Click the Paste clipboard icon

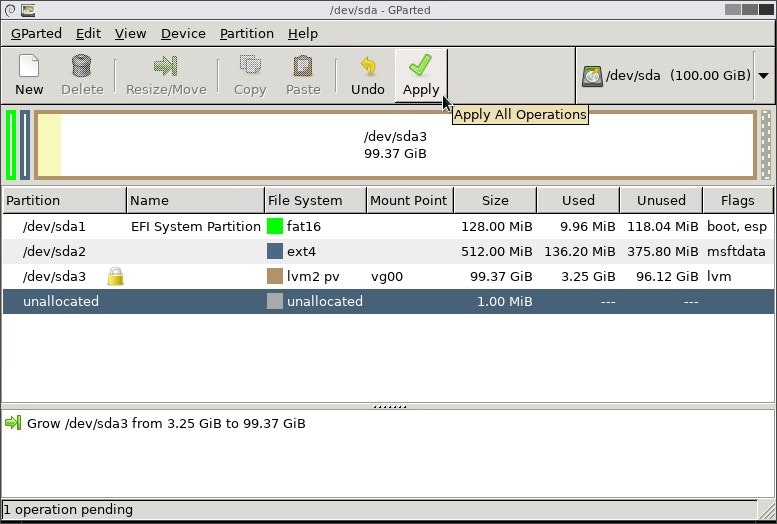pos(303,66)
